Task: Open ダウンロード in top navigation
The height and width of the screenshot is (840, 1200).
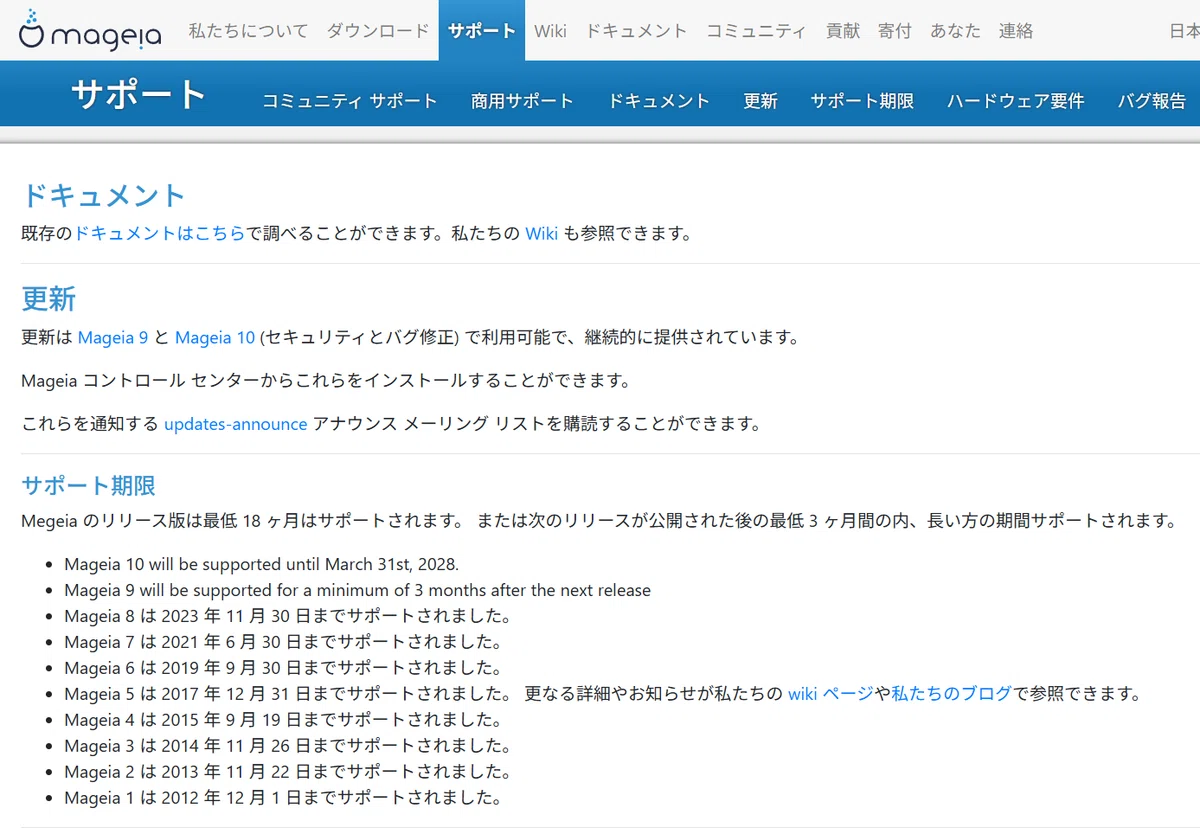Action: tap(378, 31)
